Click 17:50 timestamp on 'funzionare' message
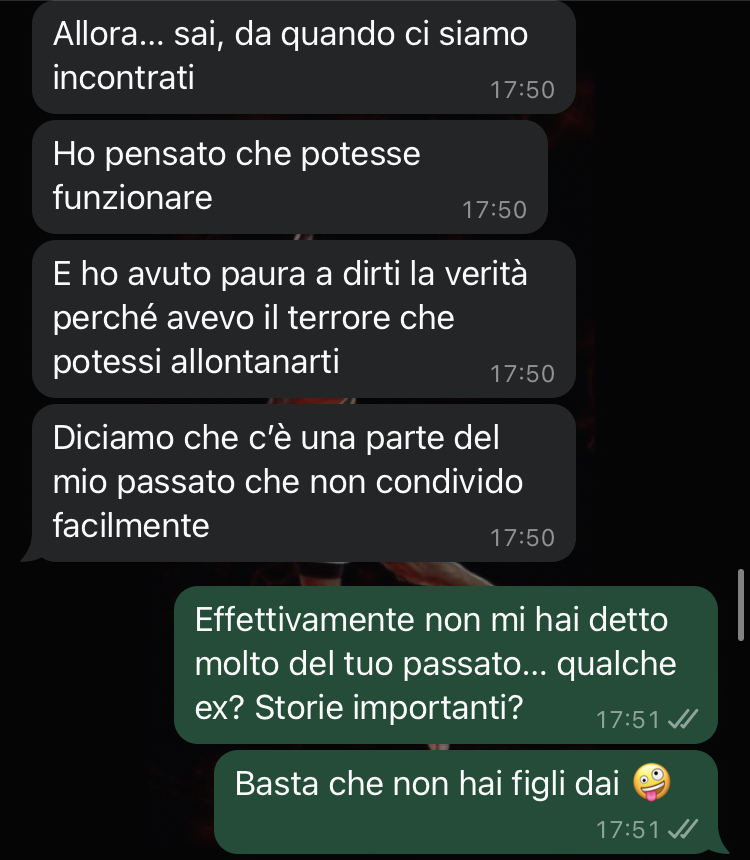The width and height of the screenshot is (750, 860). (494, 210)
